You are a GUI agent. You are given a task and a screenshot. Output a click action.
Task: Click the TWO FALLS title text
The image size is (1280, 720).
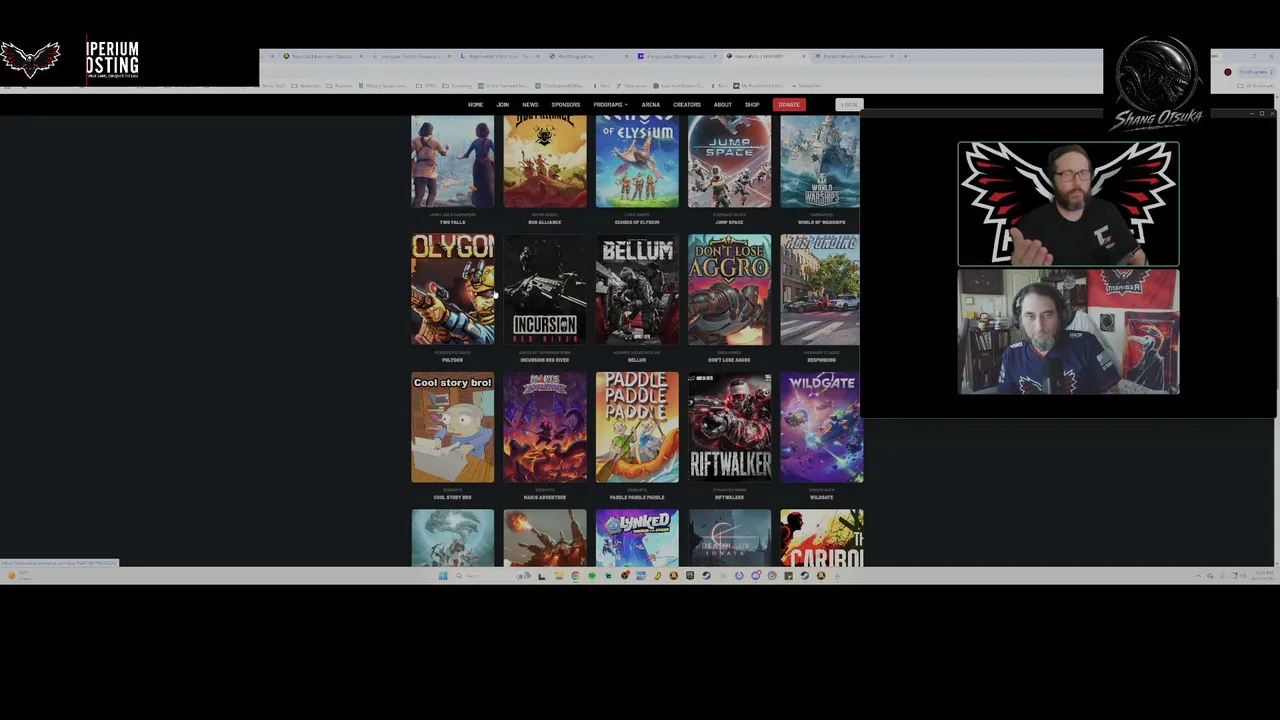(x=452, y=222)
